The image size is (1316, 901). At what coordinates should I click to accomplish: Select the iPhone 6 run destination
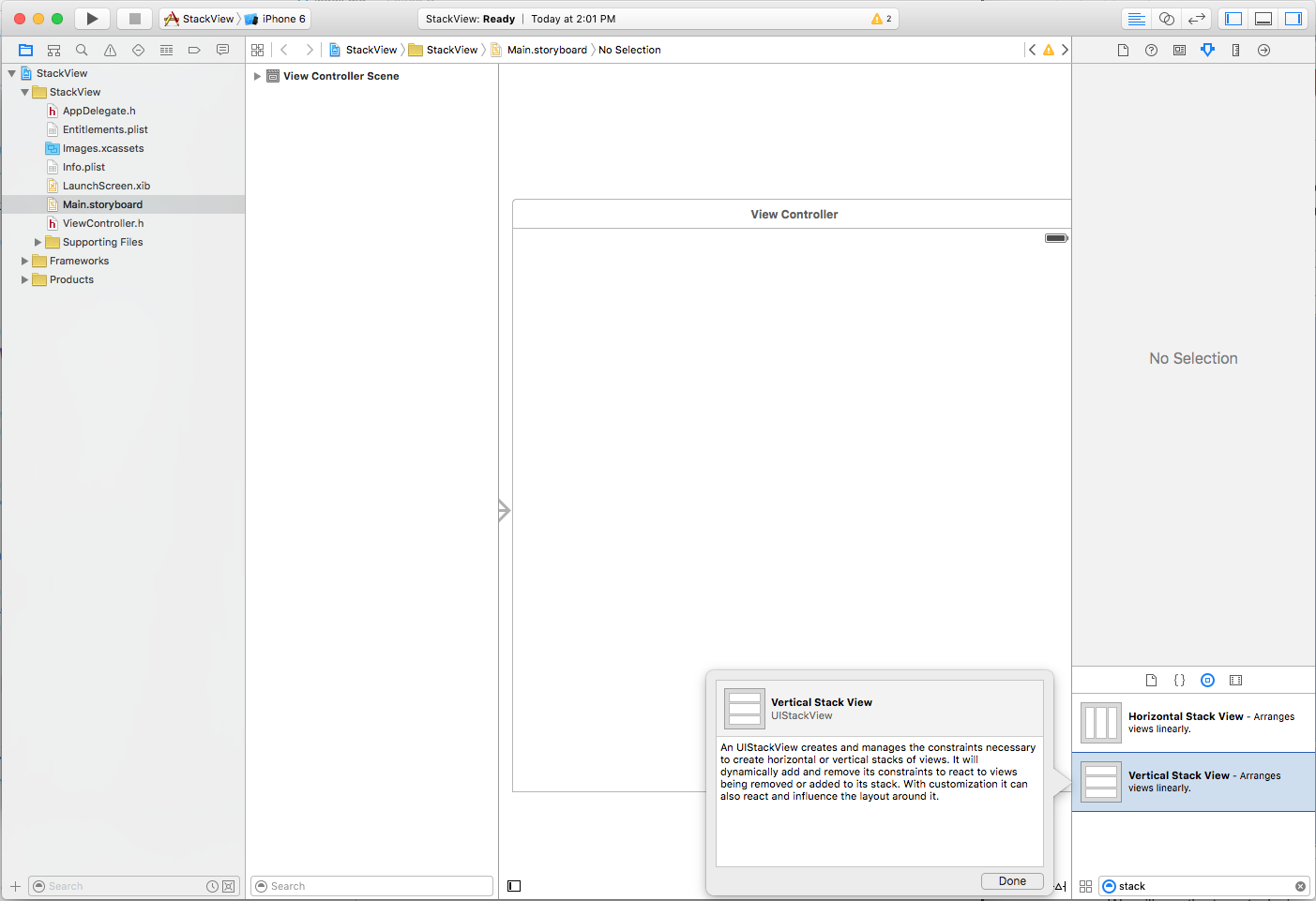tap(276, 18)
